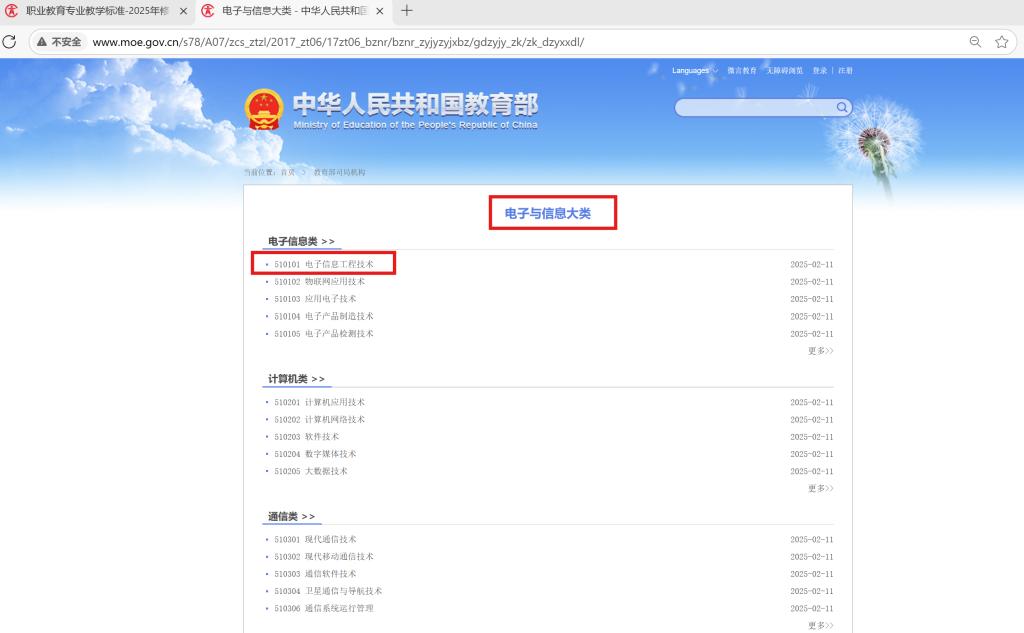
Task: Click 更多>> under 电子信息类
Action: coord(820,351)
